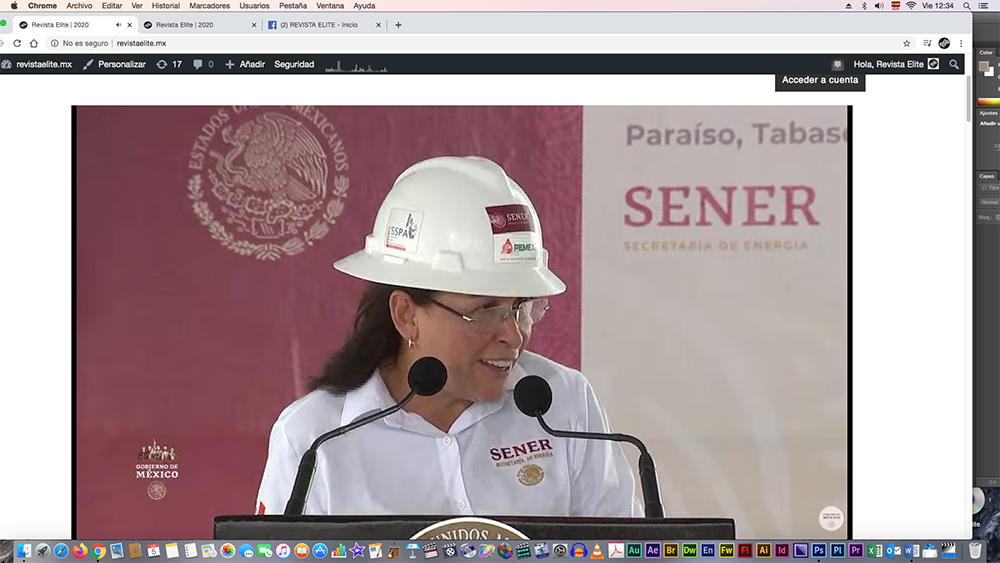Image resolution: width=1000 pixels, height=563 pixels.
Task: Close the Facebook REVISTA ELITE tab
Action: tap(378, 25)
